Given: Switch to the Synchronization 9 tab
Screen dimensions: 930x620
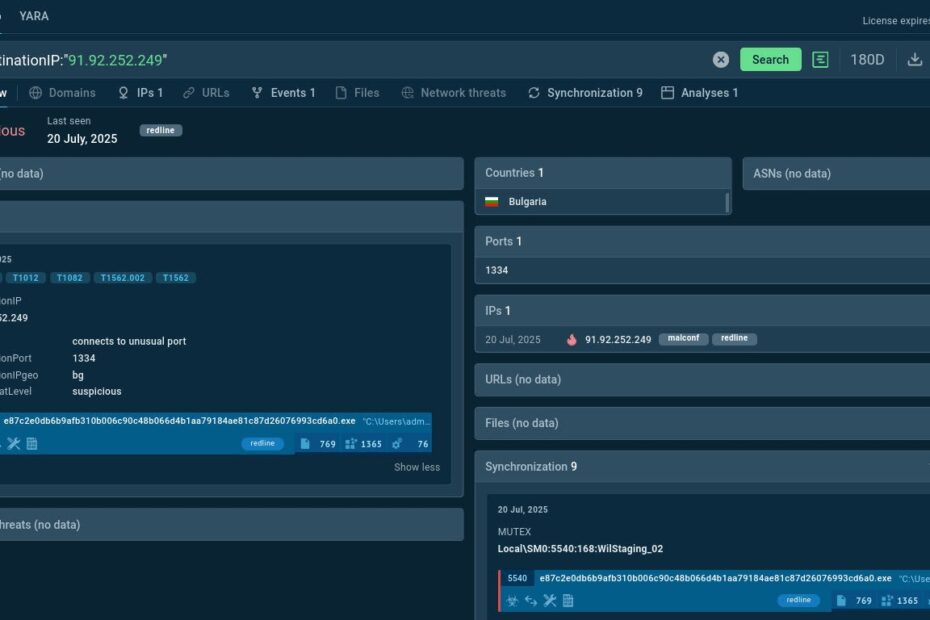Looking at the screenshot, I should point(586,93).
